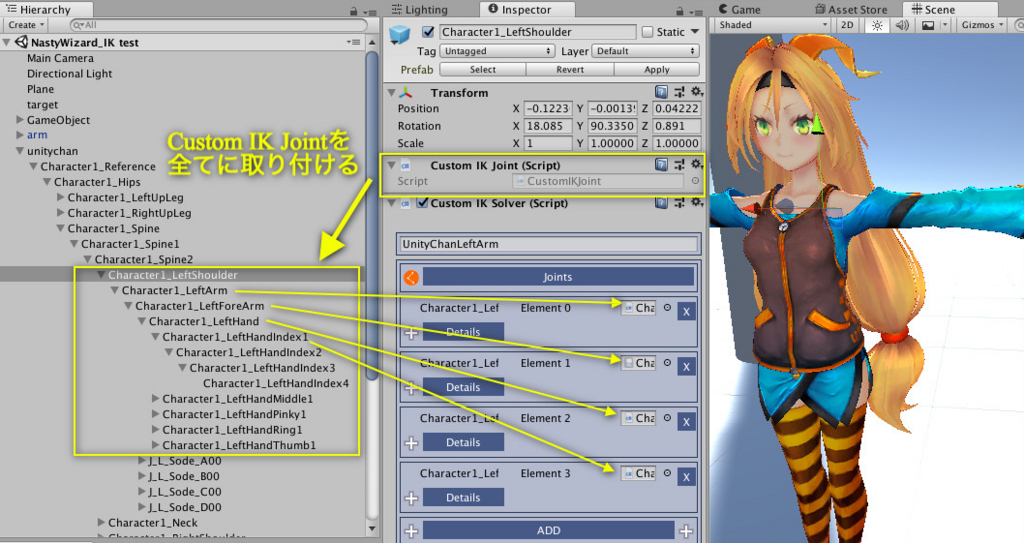The image size is (1024, 543).
Task: Toggle Scene audio speaker icon
Action: (902, 25)
